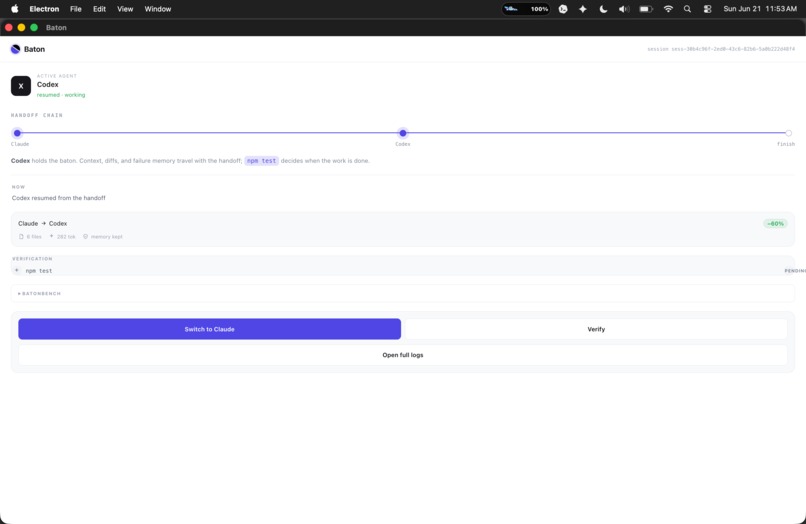Click the menu bar date and time

coord(760,9)
